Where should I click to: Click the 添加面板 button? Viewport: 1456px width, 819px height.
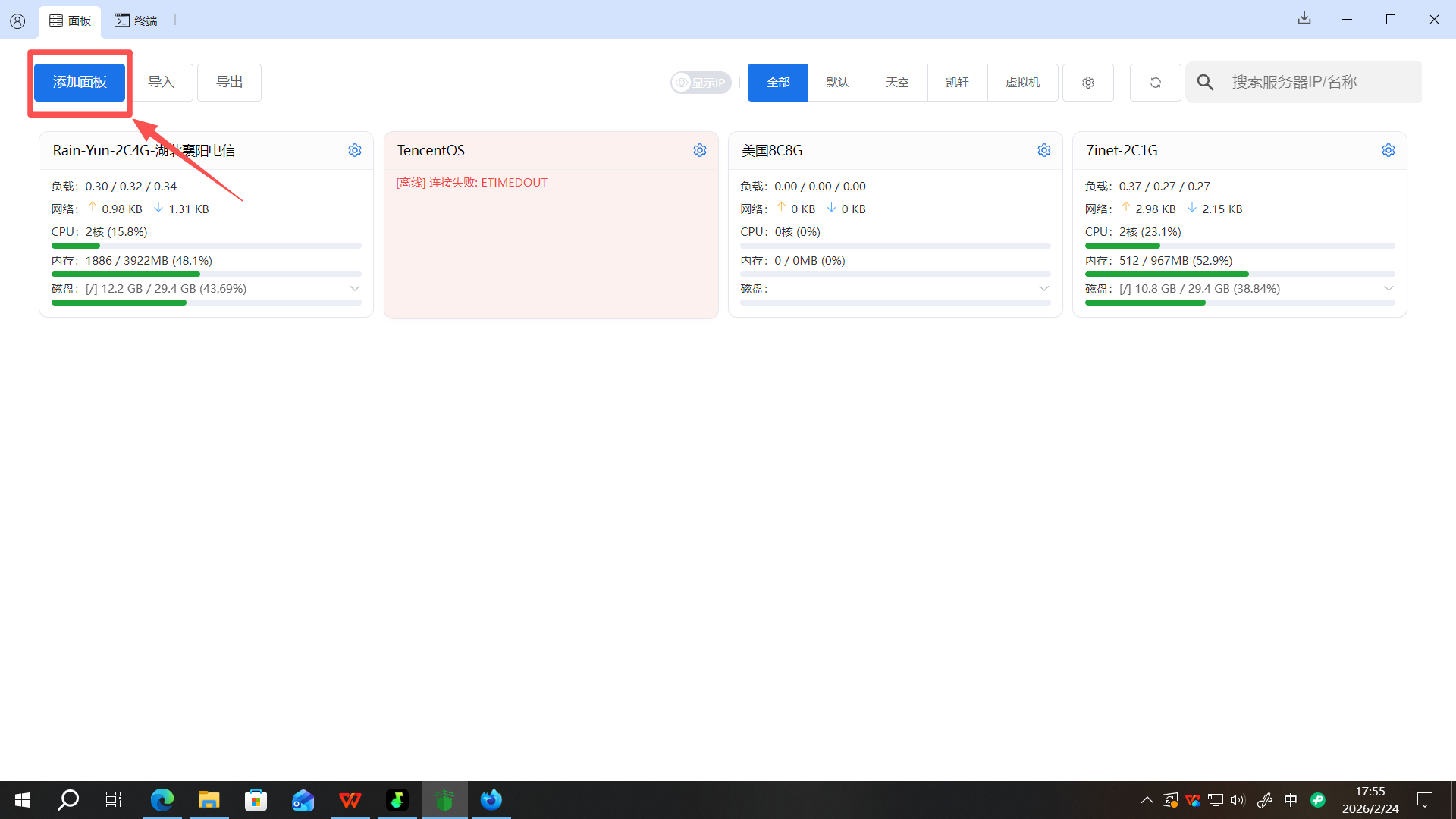tap(80, 82)
